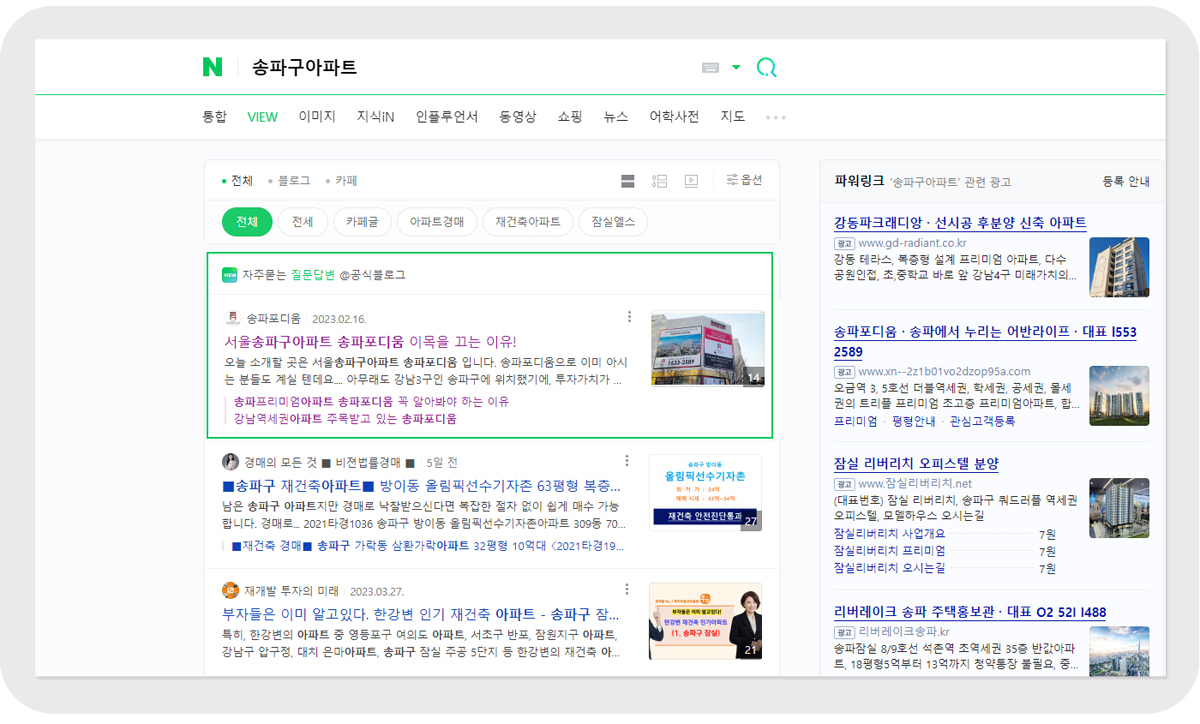Image resolution: width=1200 pixels, height=724 pixels.
Task: Open ad 잠실 리버리치 오피스텔 분양
Action: click(916, 464)
